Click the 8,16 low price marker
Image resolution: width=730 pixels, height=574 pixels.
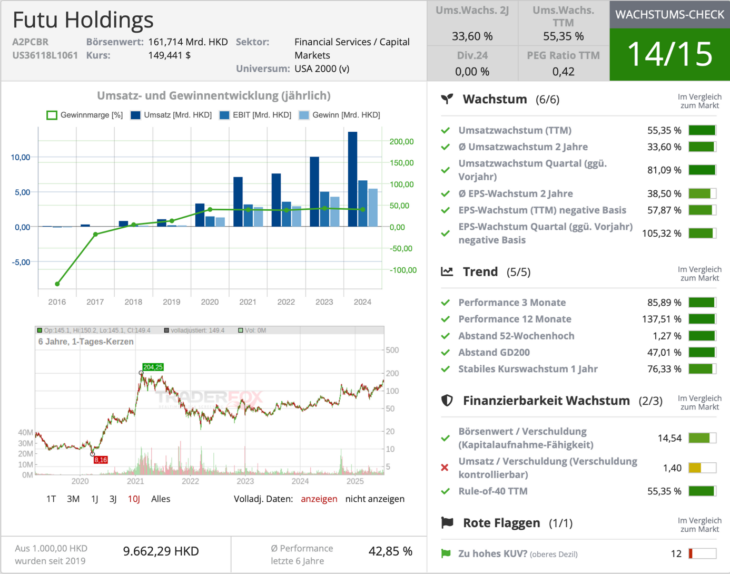pyautogui.click(x=101, y=460)
